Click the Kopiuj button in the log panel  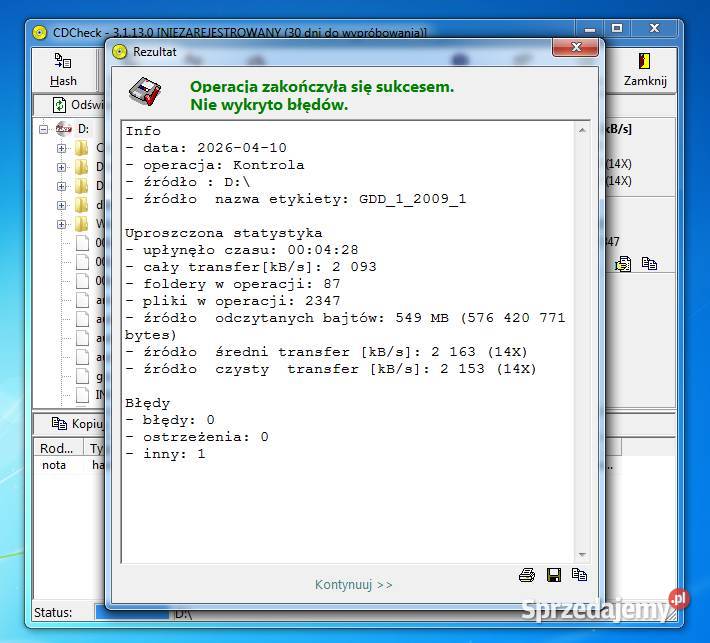77,423
